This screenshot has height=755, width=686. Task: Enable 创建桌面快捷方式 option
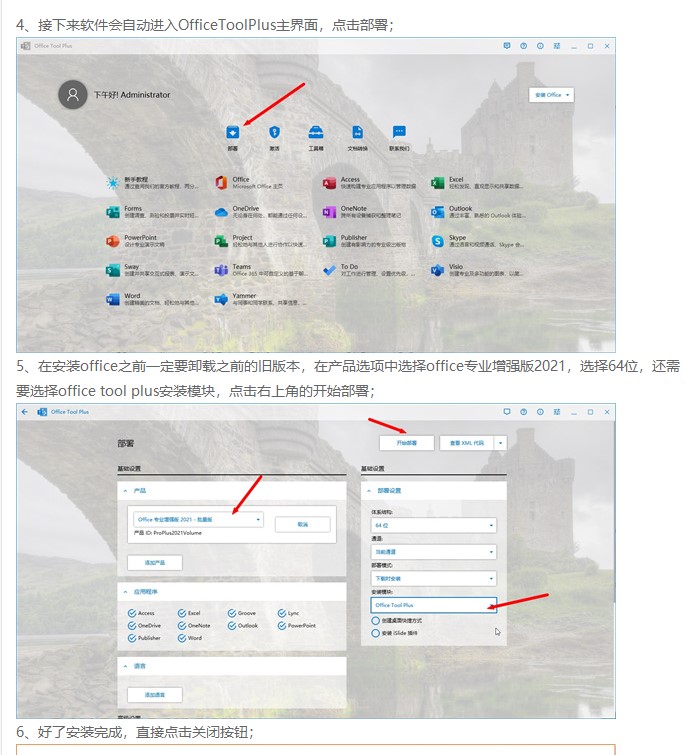click(375, 621)
